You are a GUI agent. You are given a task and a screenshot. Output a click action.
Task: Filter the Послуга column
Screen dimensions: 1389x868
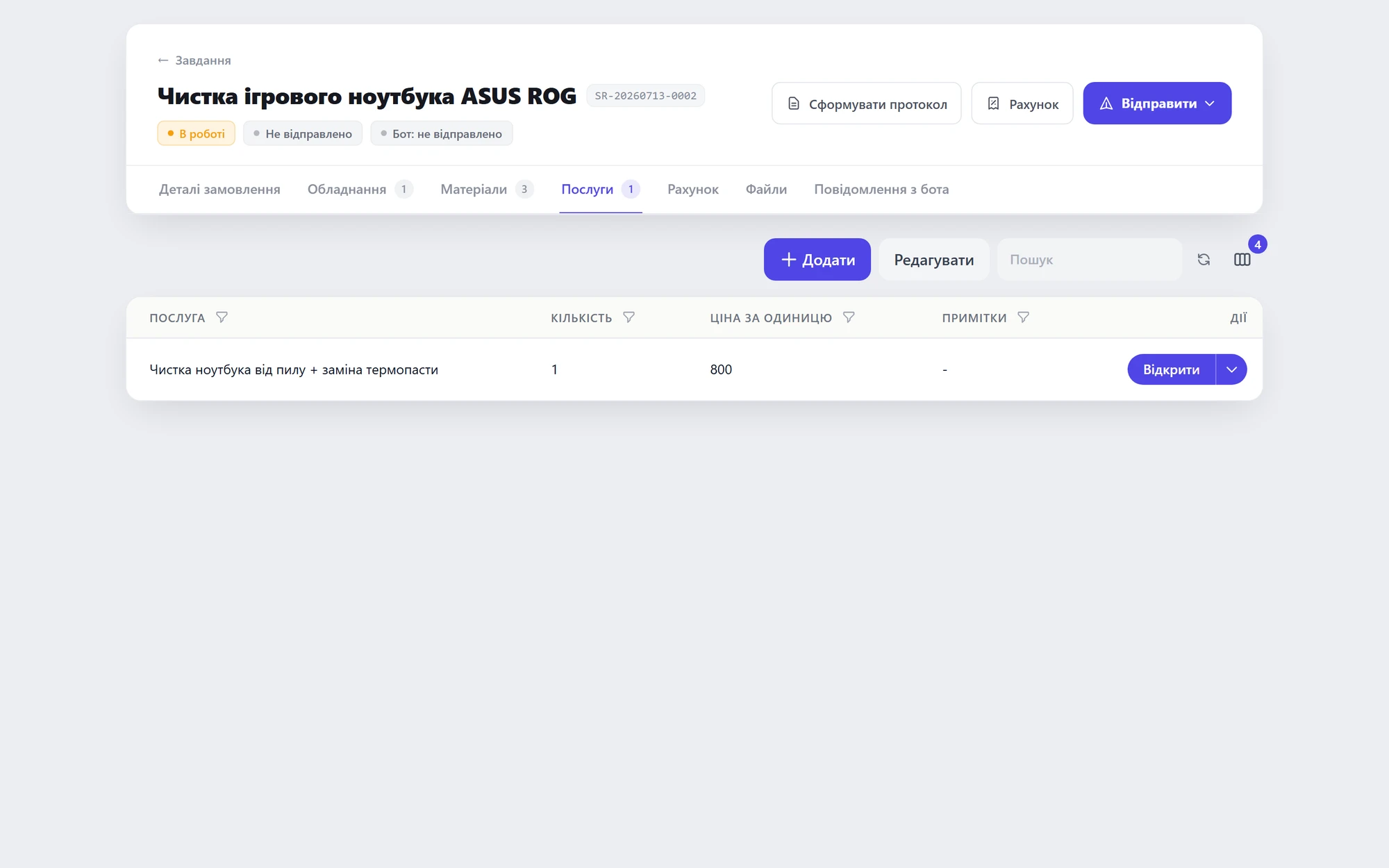222,317
